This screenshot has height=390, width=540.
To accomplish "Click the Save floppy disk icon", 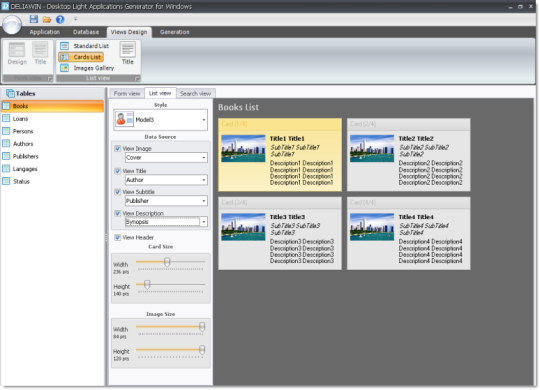I will tap(33, 19).
